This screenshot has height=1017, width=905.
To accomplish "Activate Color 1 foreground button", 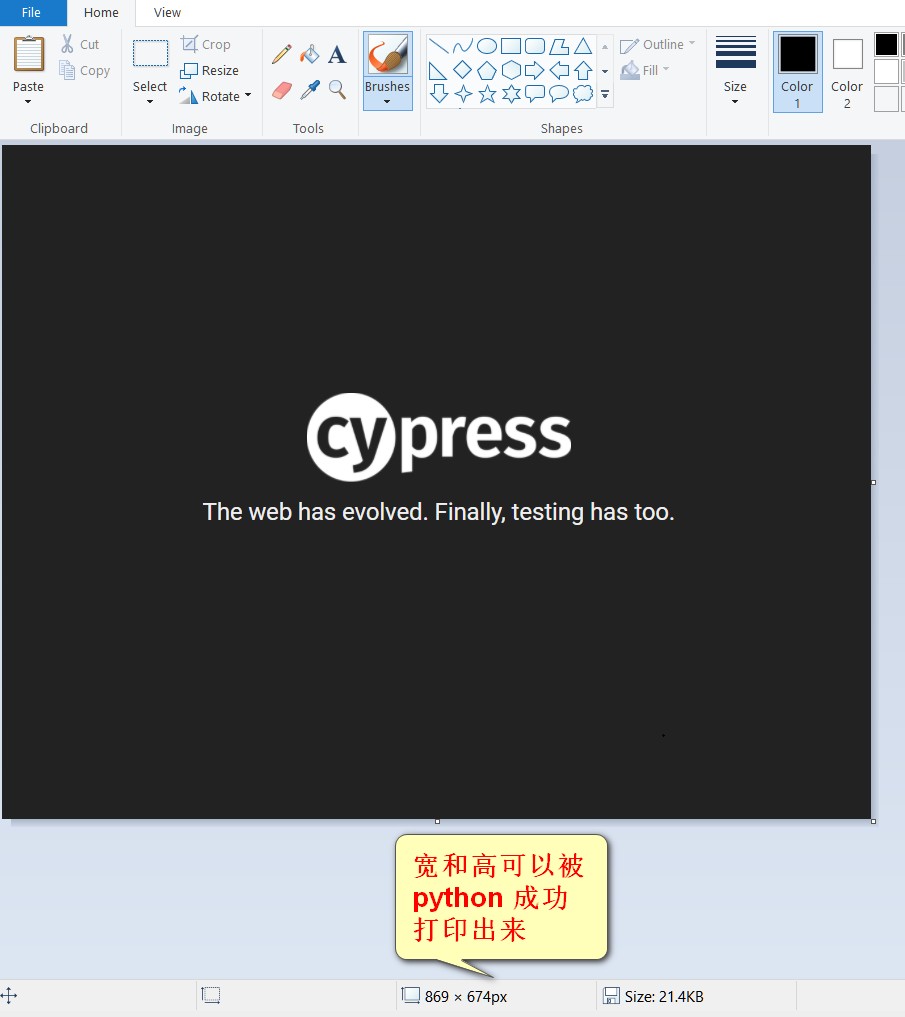I will pos(797,71).
